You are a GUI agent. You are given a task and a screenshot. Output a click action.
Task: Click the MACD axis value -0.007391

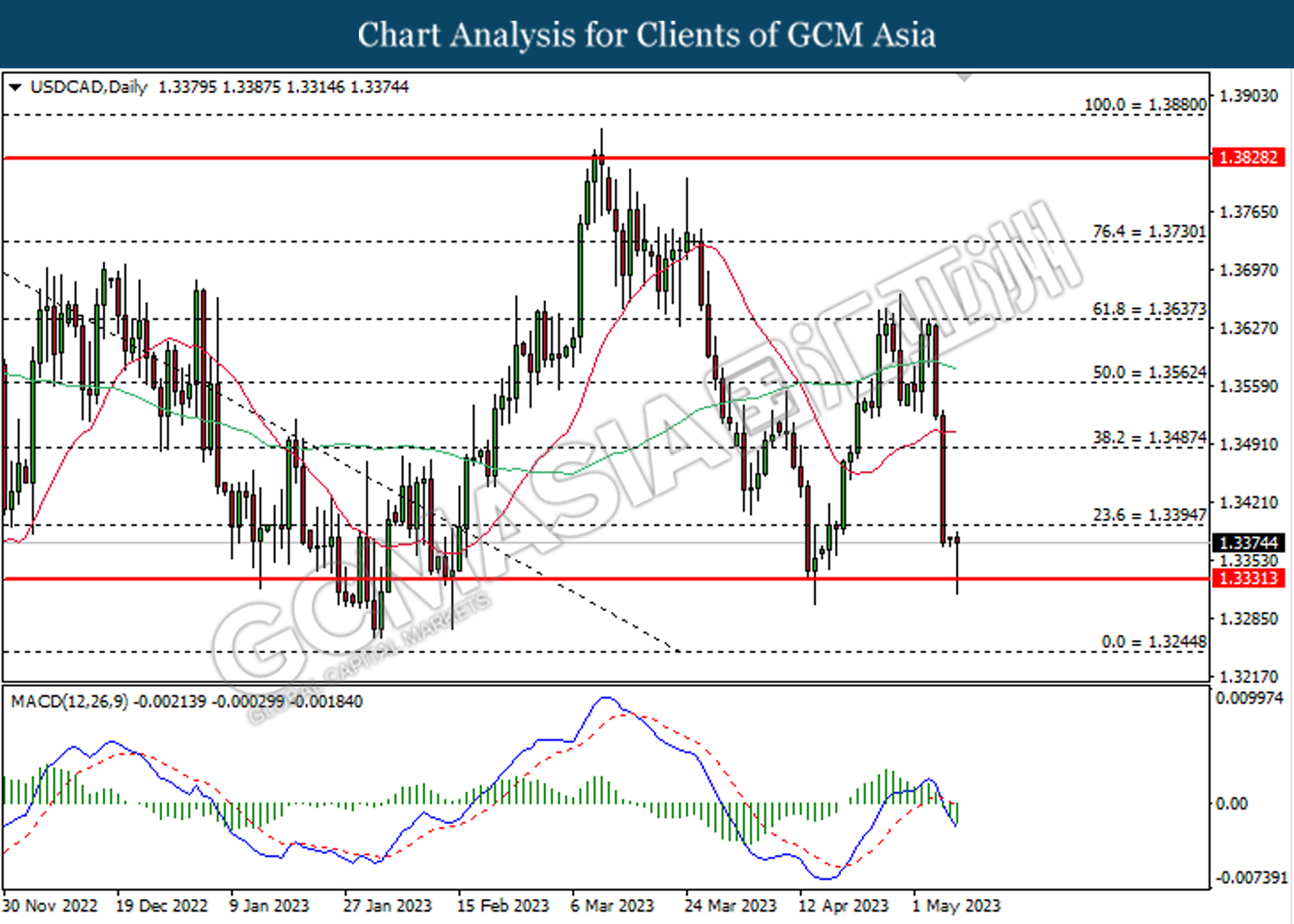click(1251, 877)
